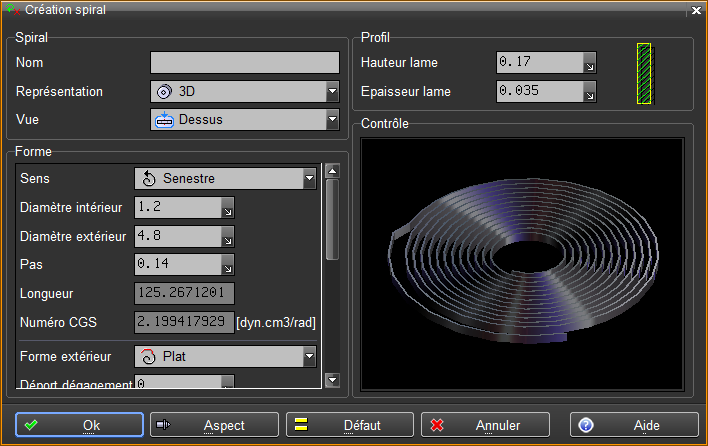Click the arrow icon on Aspect button
Image resolution: width=708 pixels, height=446 pixels.
click(x=163, y=424)
